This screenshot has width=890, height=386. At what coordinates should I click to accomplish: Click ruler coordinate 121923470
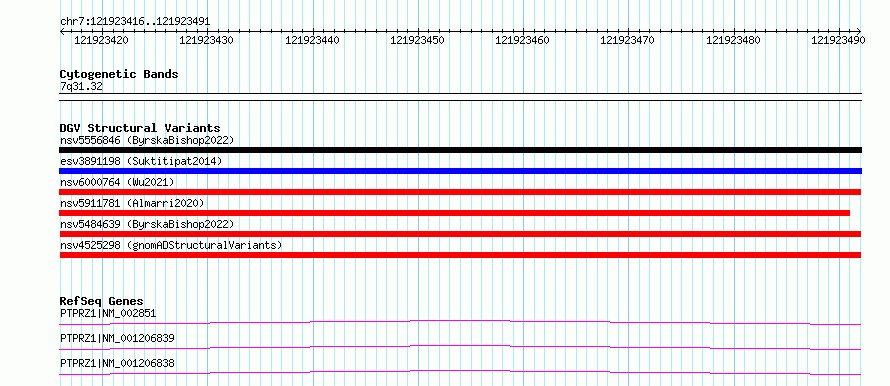(x=627, y=40)
